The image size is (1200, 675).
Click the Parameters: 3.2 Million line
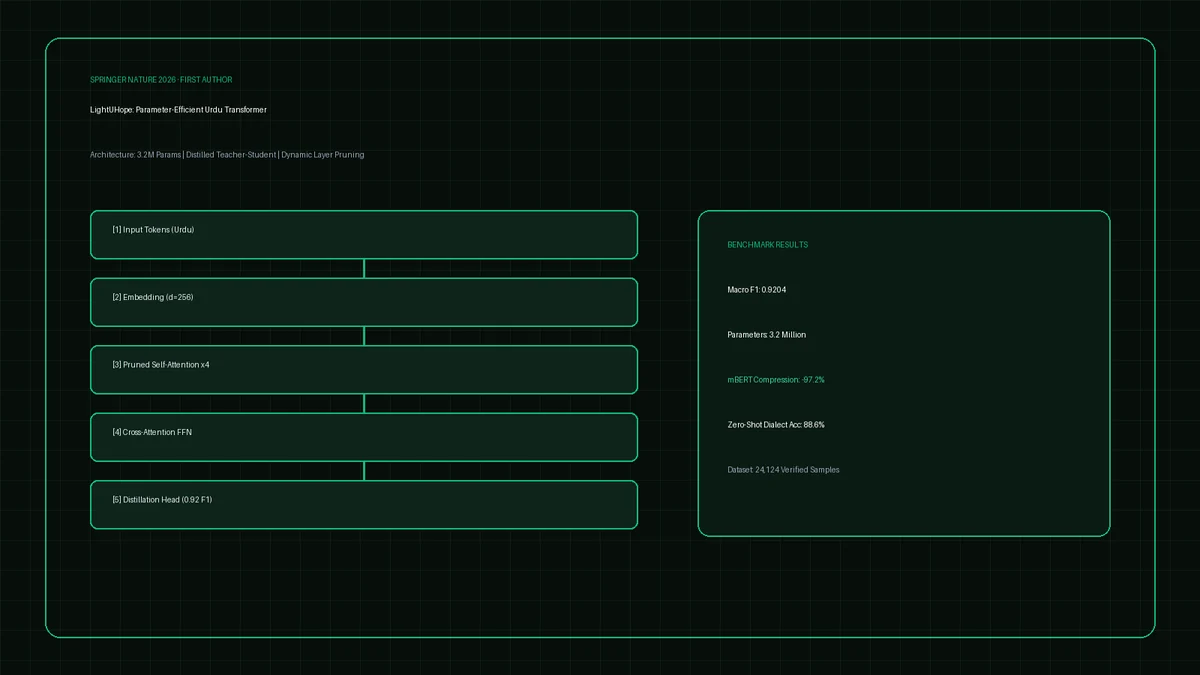tap(767, 335)
